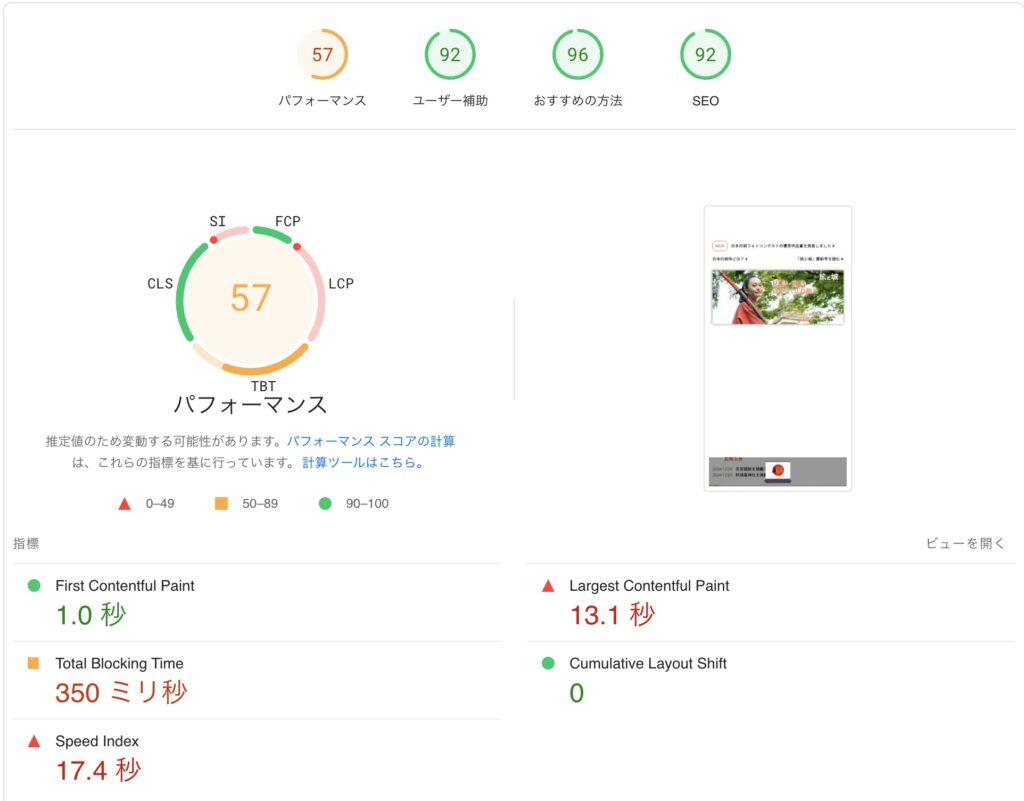Click the red triangle beside Speed Index
Viewport: 1024px width, 801px height.
coord(34,741)
